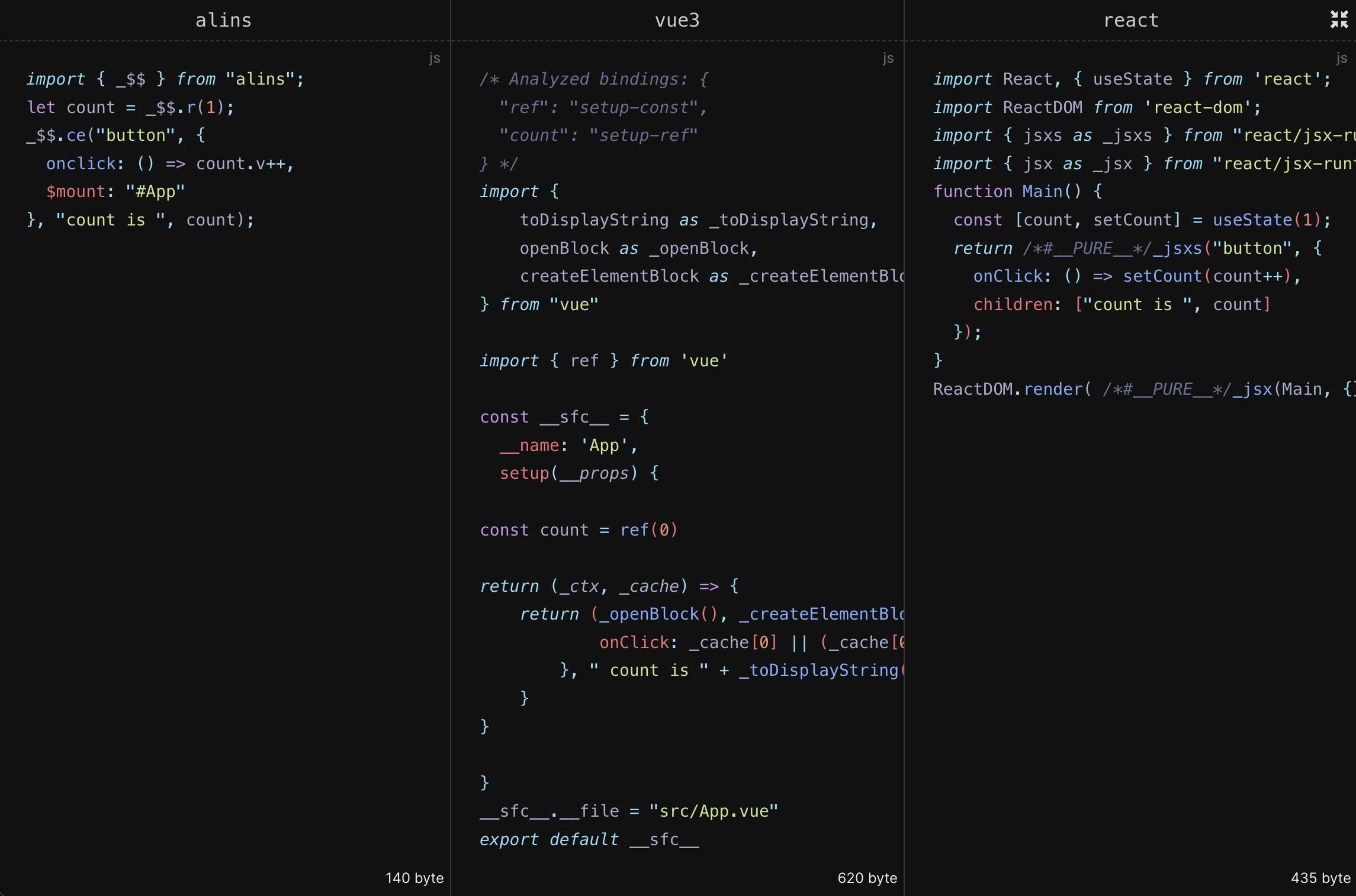The image size is (1356, 896).
Task: Click the export default __sfc__ line
Action: point(589,839)
